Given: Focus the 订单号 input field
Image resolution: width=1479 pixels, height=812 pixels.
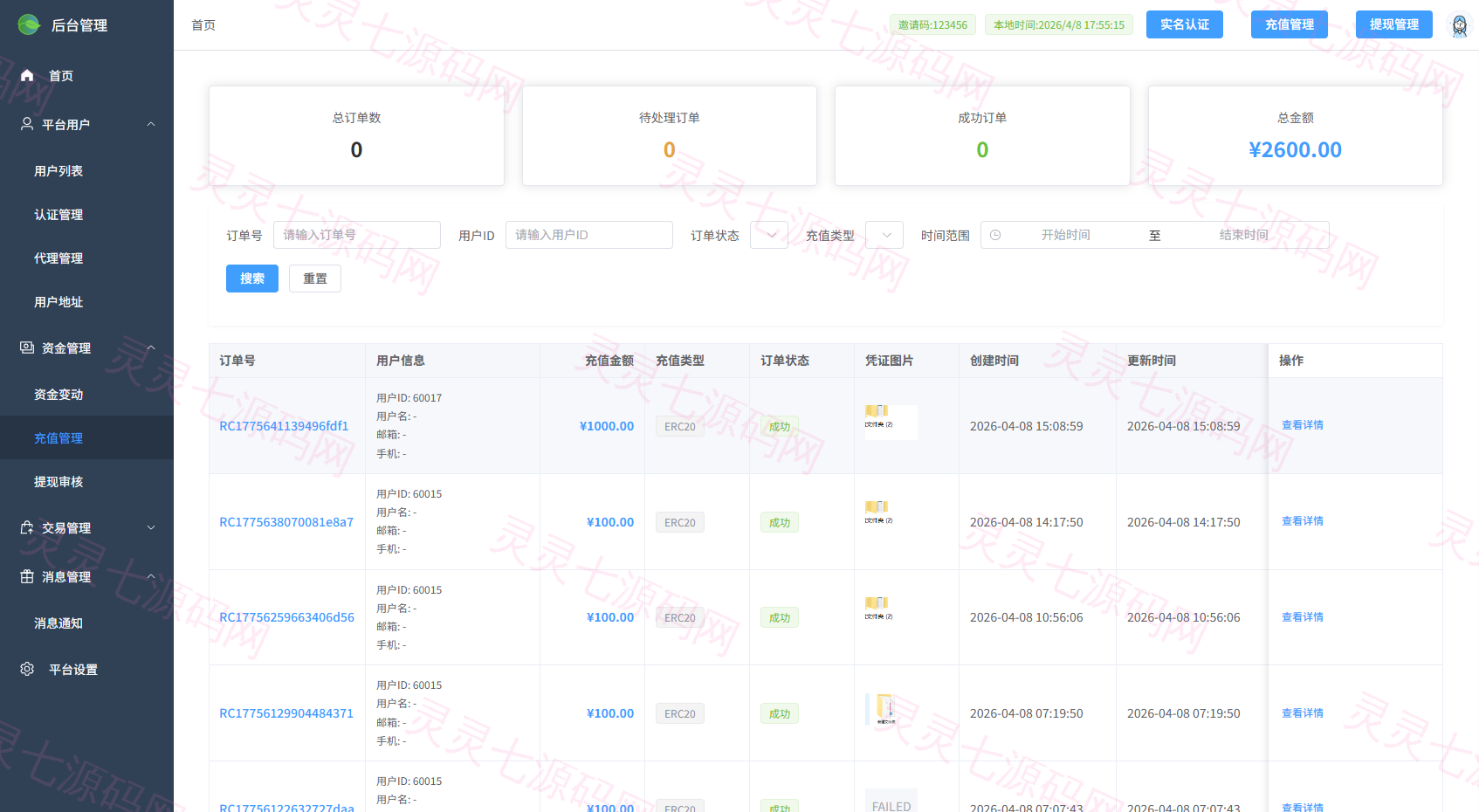Looking at the screenshot, I should click(x=357, y=235).
